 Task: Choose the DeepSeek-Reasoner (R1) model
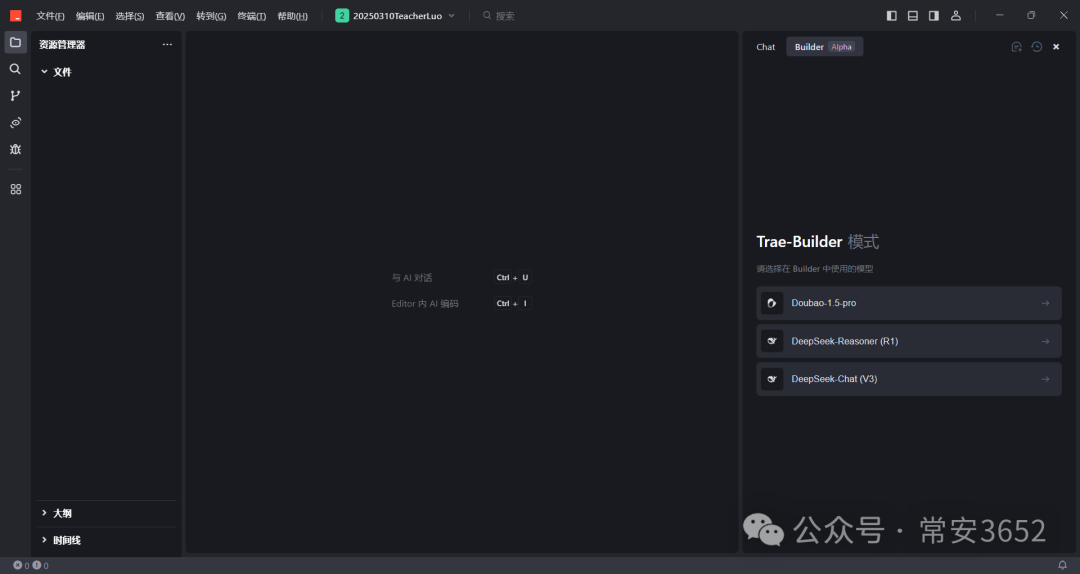click(x=908, y=341)
